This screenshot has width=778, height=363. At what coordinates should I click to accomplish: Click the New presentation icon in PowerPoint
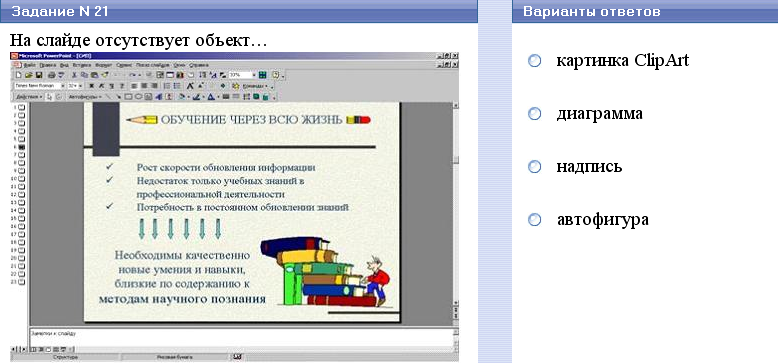pyautogui.click(x=18, y=75)
